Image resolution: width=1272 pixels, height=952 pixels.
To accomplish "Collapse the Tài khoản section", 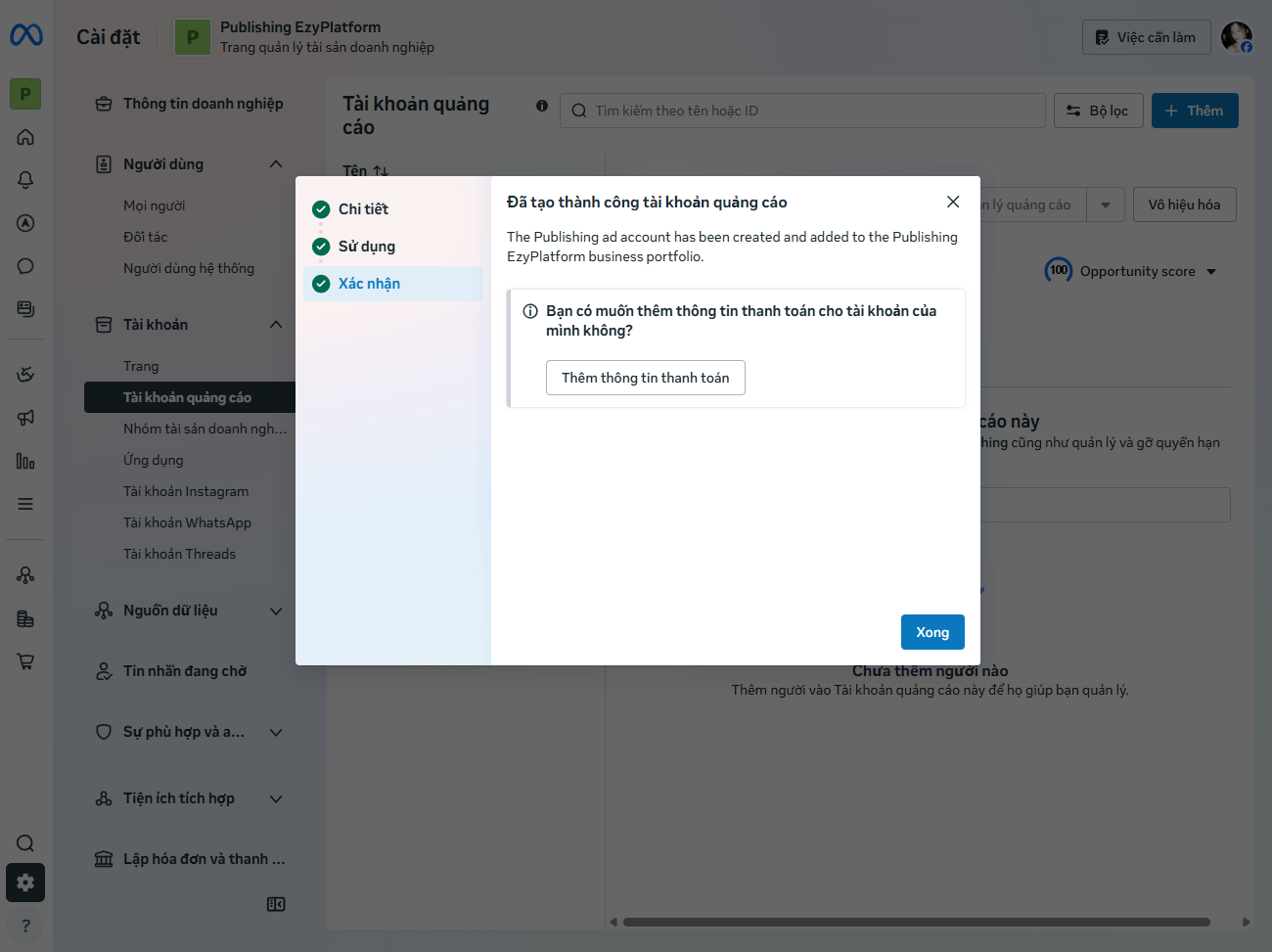I will coord(276,325).
